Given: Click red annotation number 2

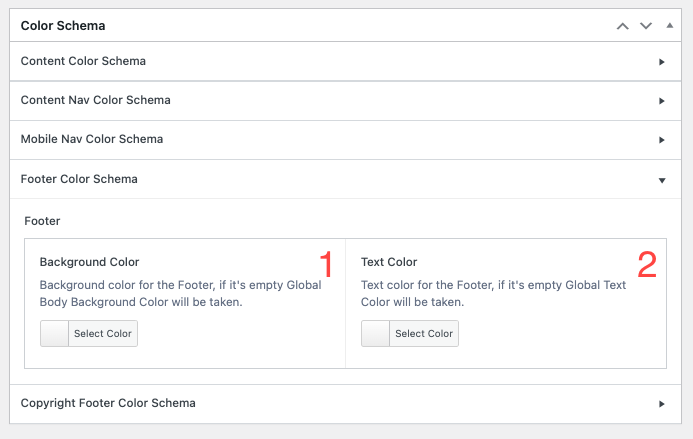Looking at the screenshot, I should [x=647, y=265].
